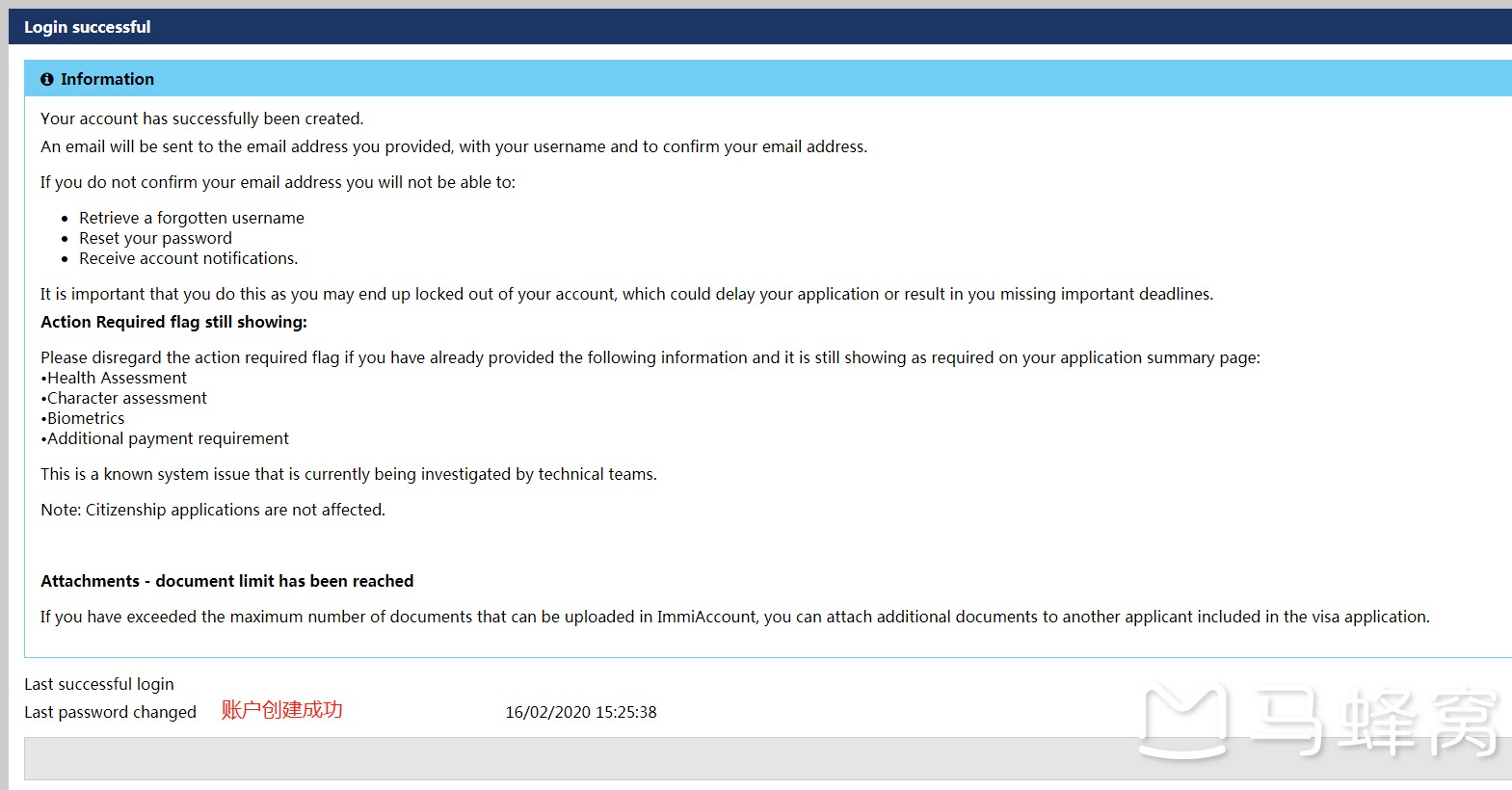Click the 'Character assessment' item

pos(123,398)
